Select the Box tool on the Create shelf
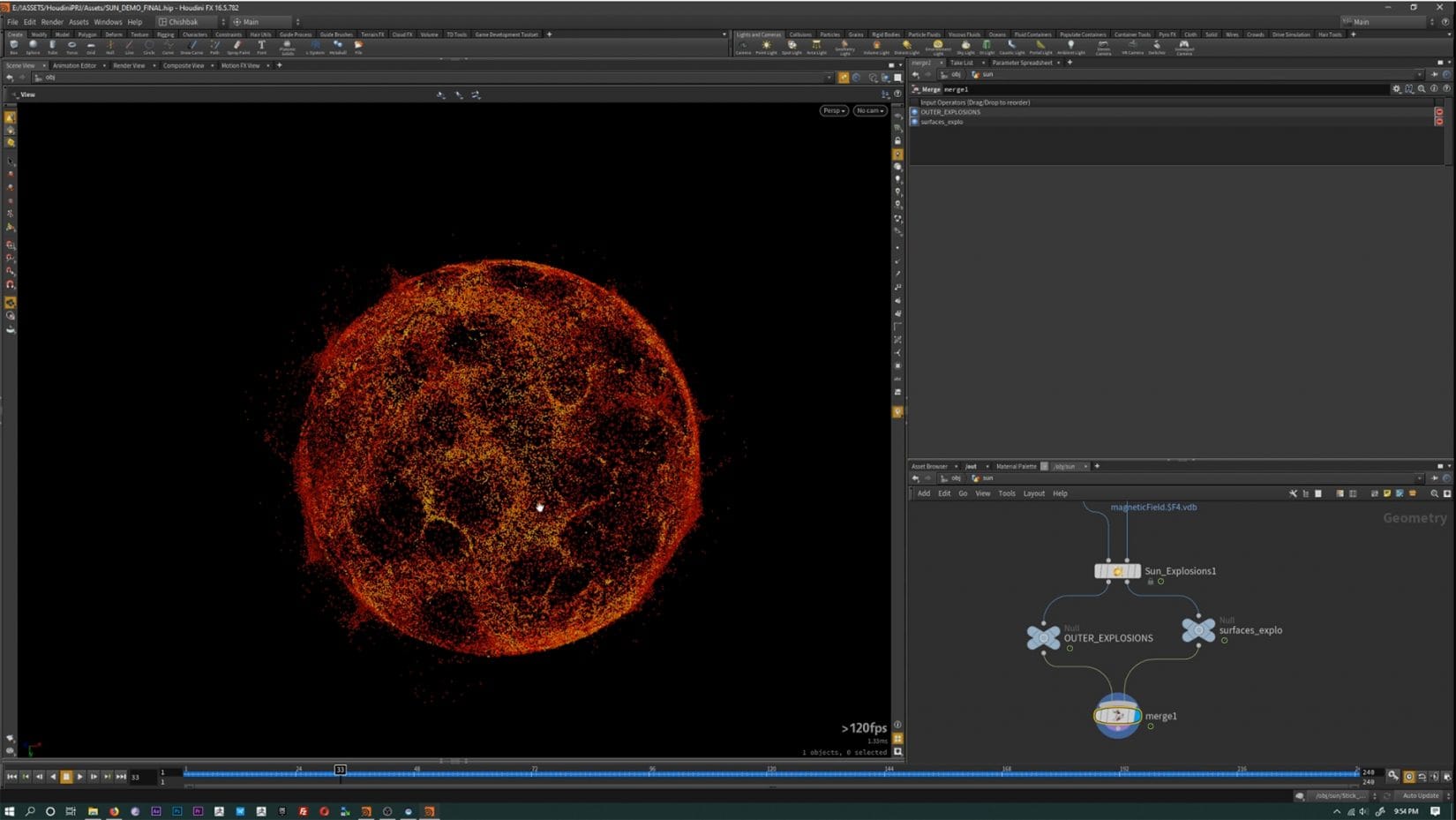This screenshot has height=820, width=1456. 13,46
